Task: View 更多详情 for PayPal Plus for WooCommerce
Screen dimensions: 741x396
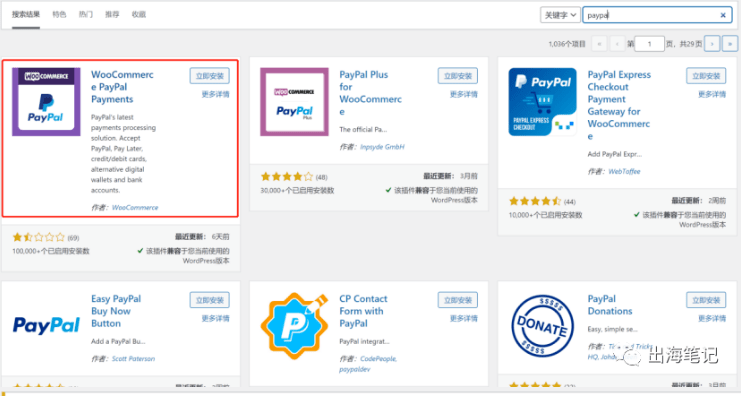Action: tap(464, 94)
